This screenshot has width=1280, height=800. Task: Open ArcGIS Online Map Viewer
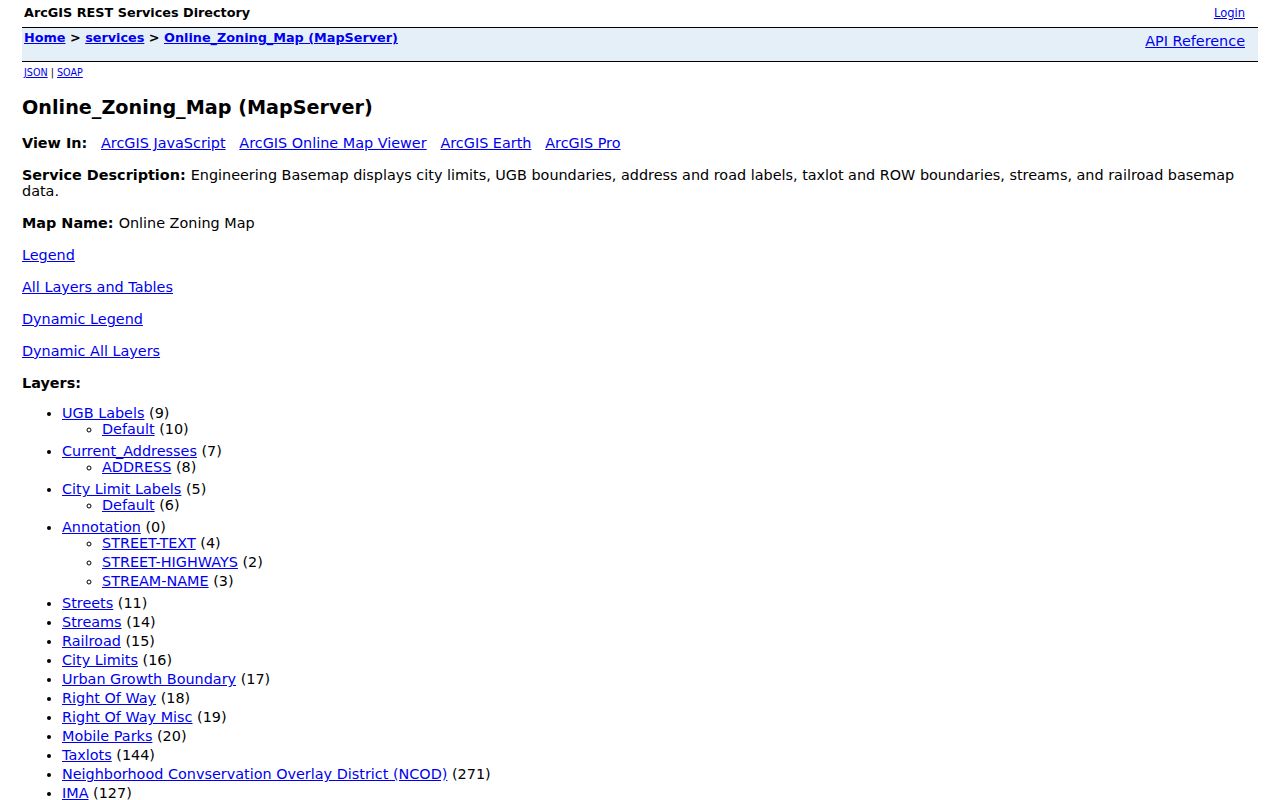(x=333, y=143)
